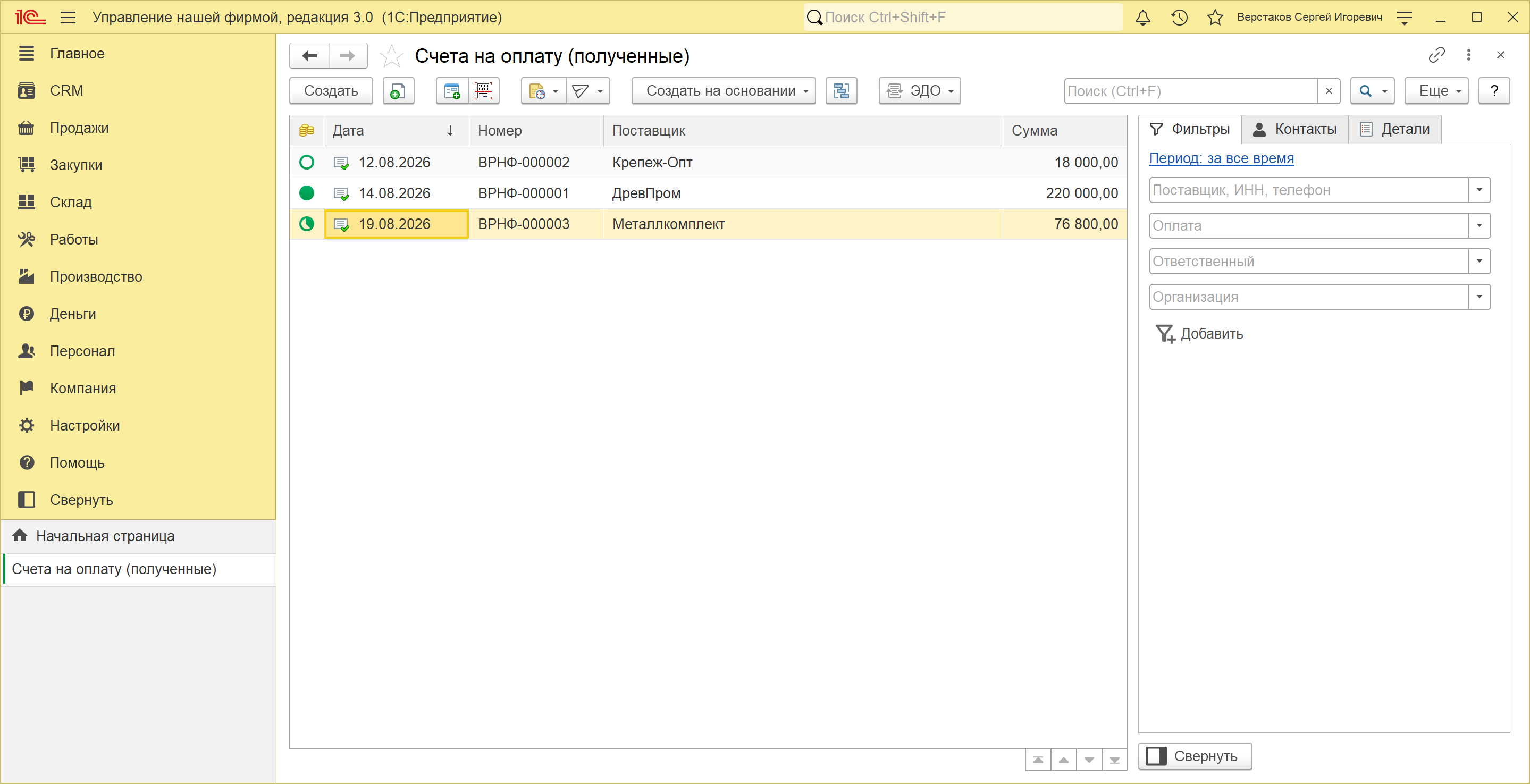Open Настройки gear icon
The image size is (1530, 784).
click(x=27, y=425)
